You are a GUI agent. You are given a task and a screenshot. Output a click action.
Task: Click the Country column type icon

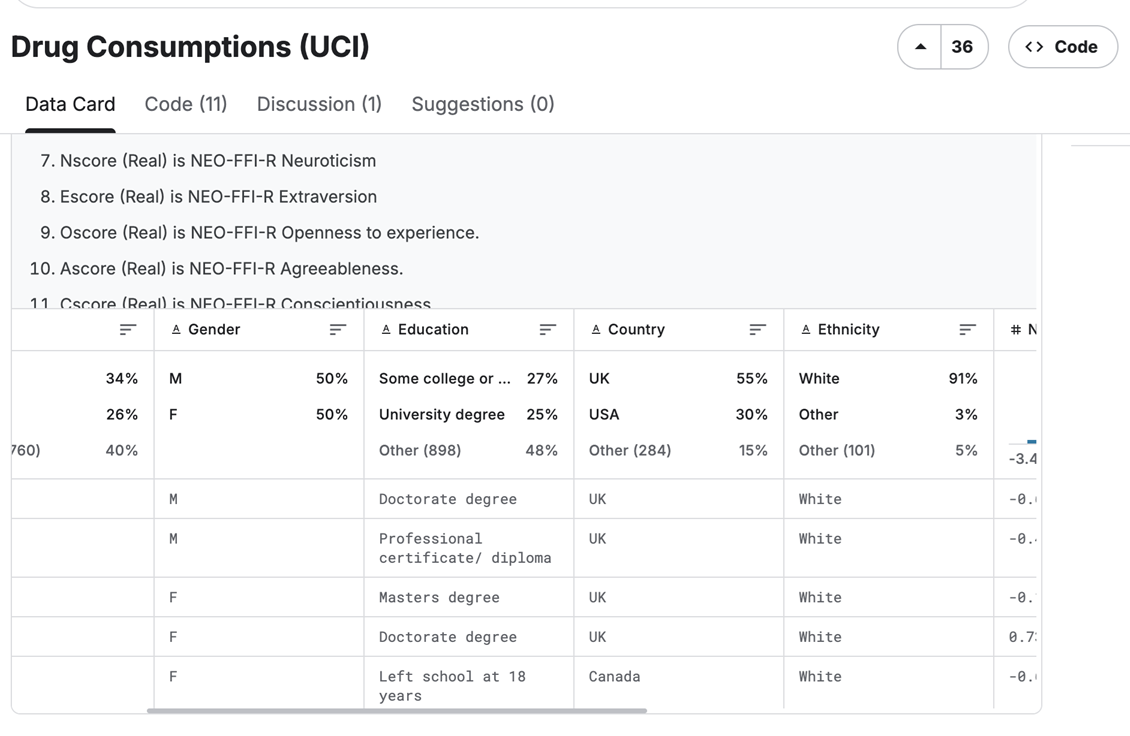[595, 329]
